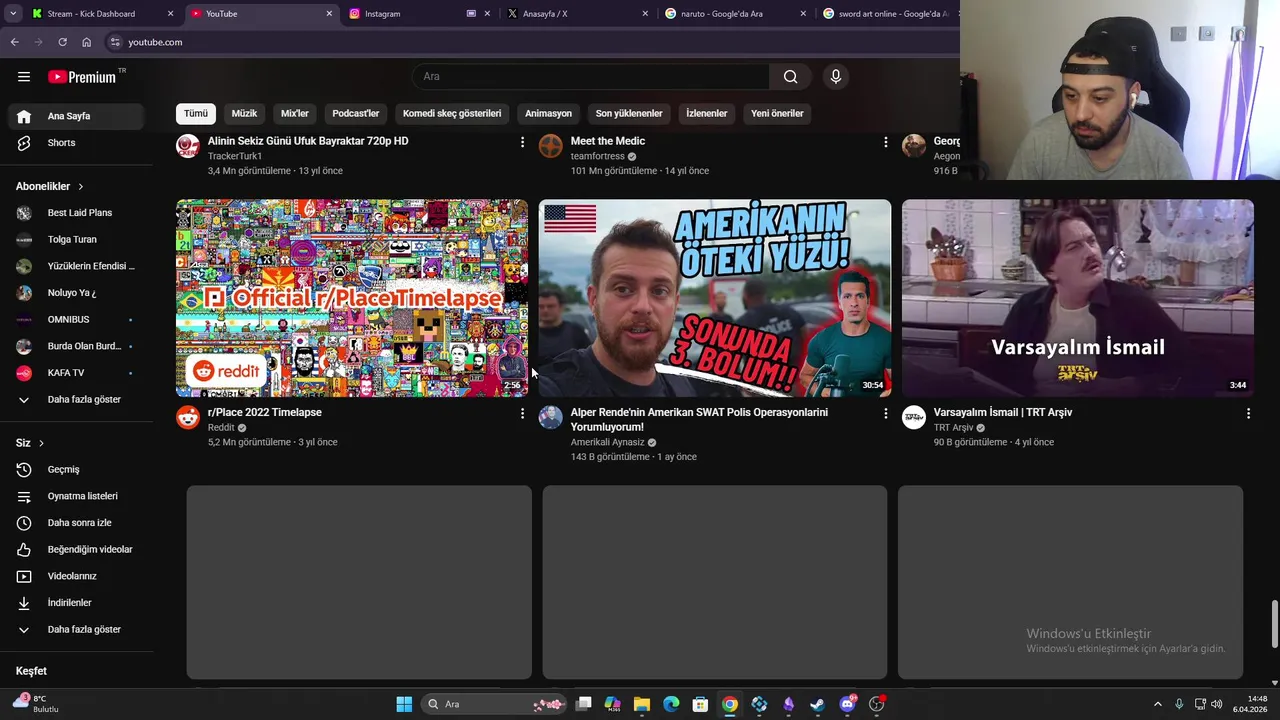Reload the page in Chrome
The image size is (1280, 720).
pos(62,42)
